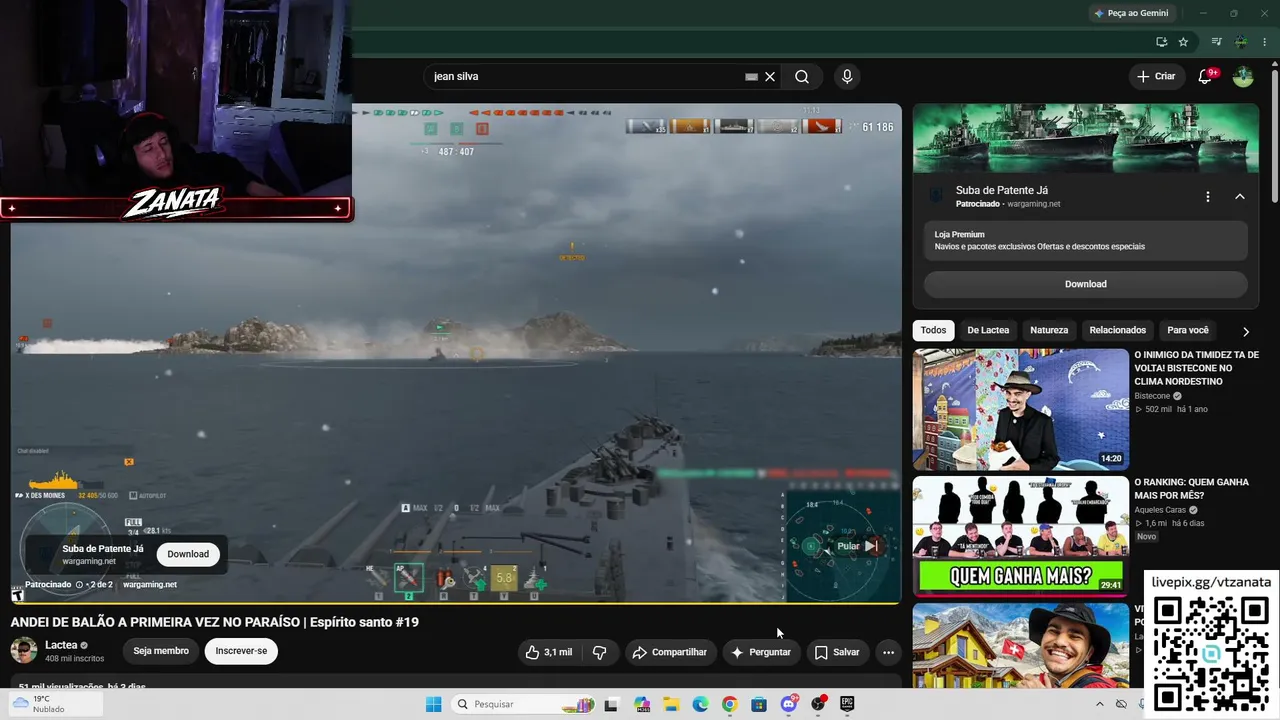The image size is (1280, 720).
Task: Click the ad info icon beside Patrocinado
Action: click(80, 585)
